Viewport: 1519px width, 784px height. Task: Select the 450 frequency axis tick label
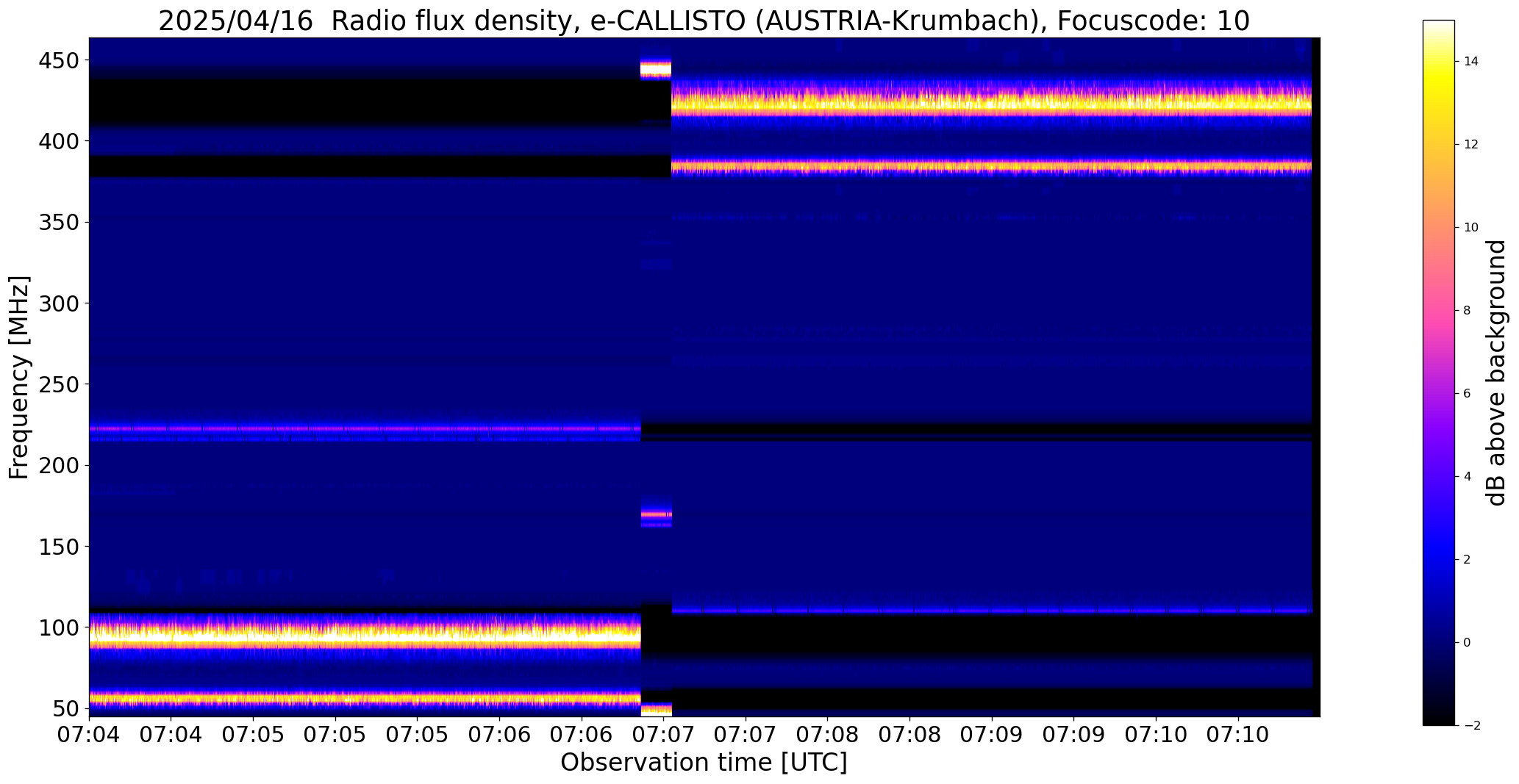coord(58,60)
